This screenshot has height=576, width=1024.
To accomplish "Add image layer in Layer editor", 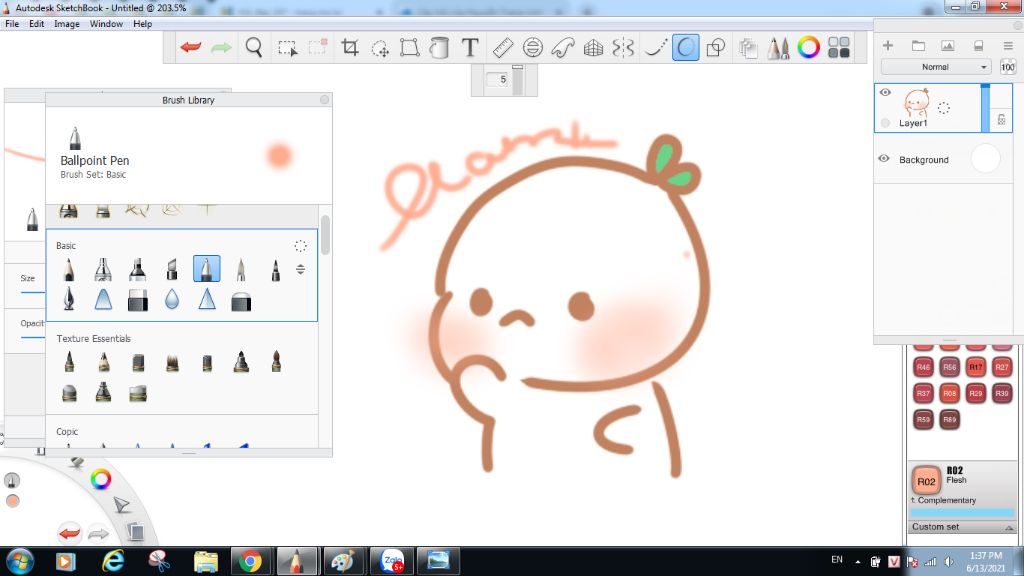I will pyautogui.click(x=948, y=45).
